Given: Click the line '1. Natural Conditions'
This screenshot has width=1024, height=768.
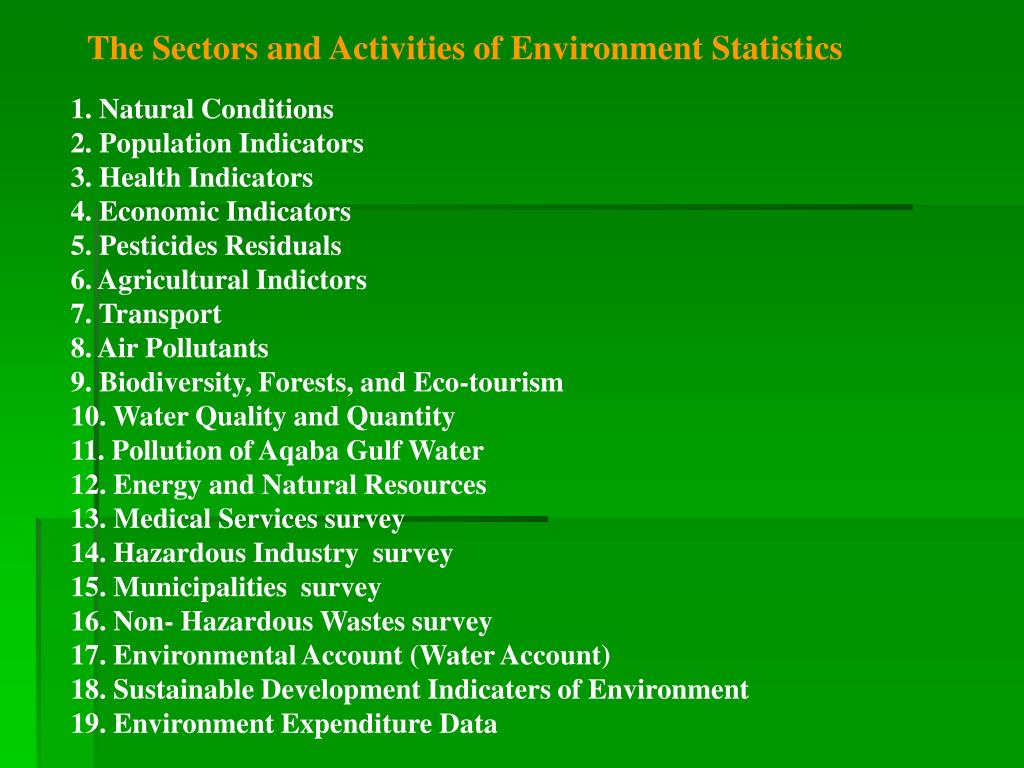Looking at the screenshot, I should (x=202, y=109).
